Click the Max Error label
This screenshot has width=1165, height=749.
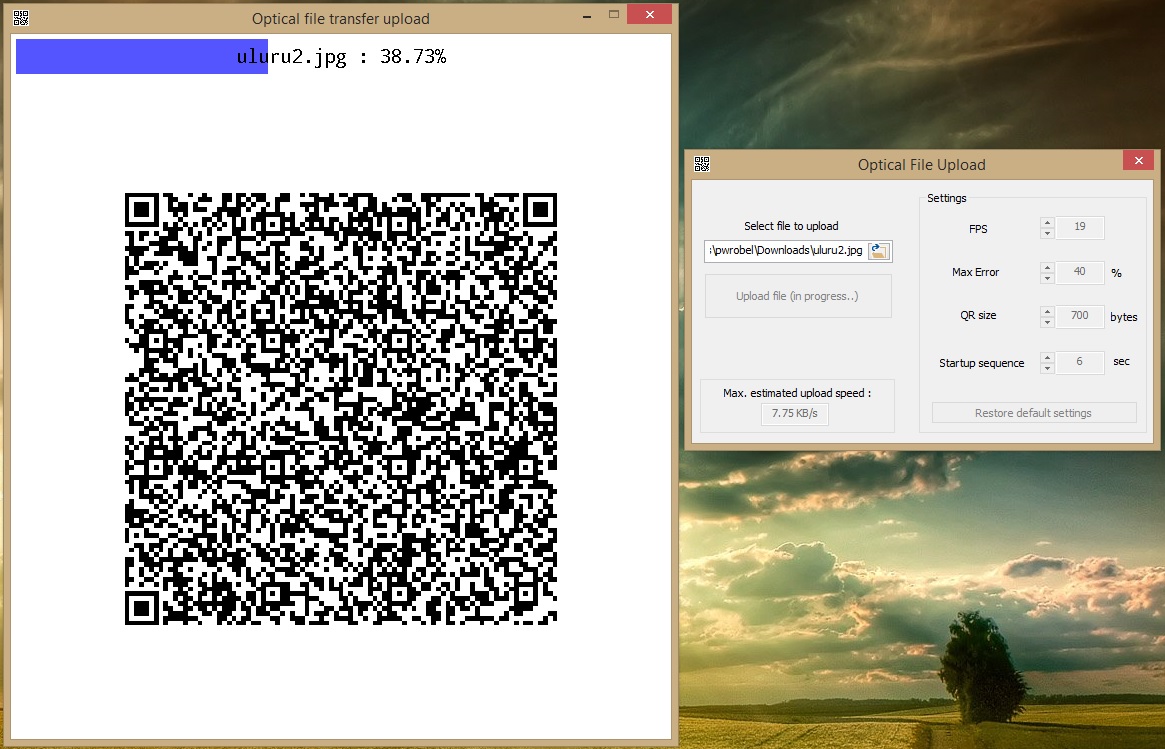pyautogui.click(x=976, y=273)
